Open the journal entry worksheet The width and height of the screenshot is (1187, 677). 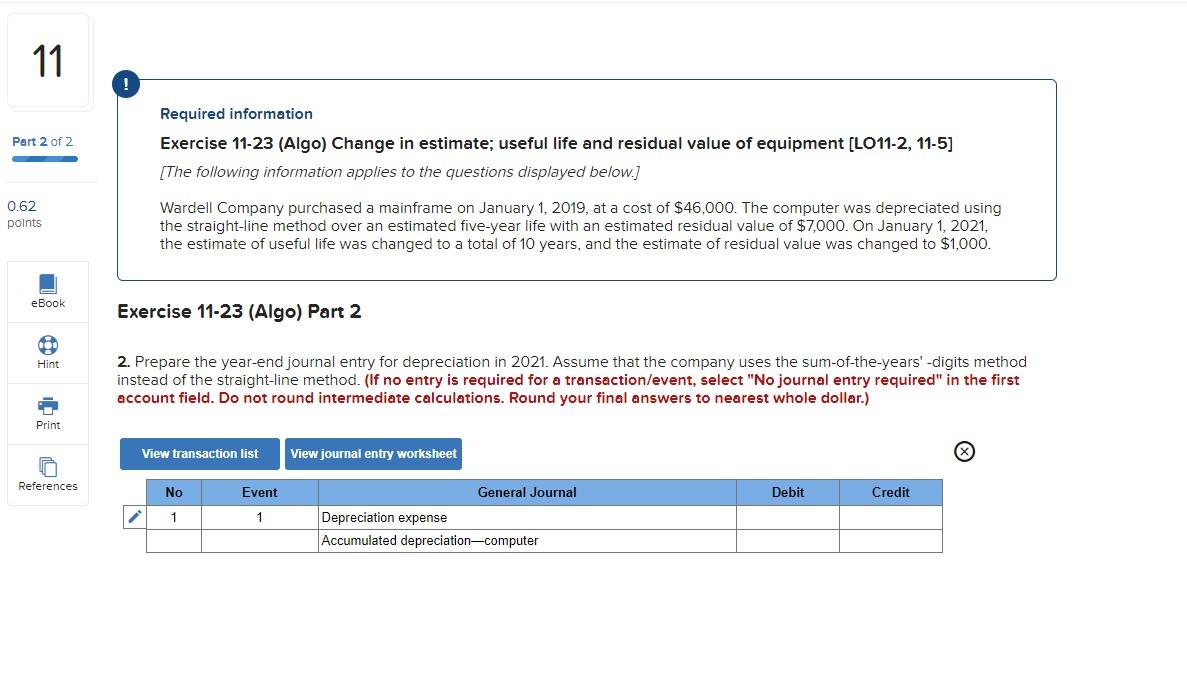point(373,453)
